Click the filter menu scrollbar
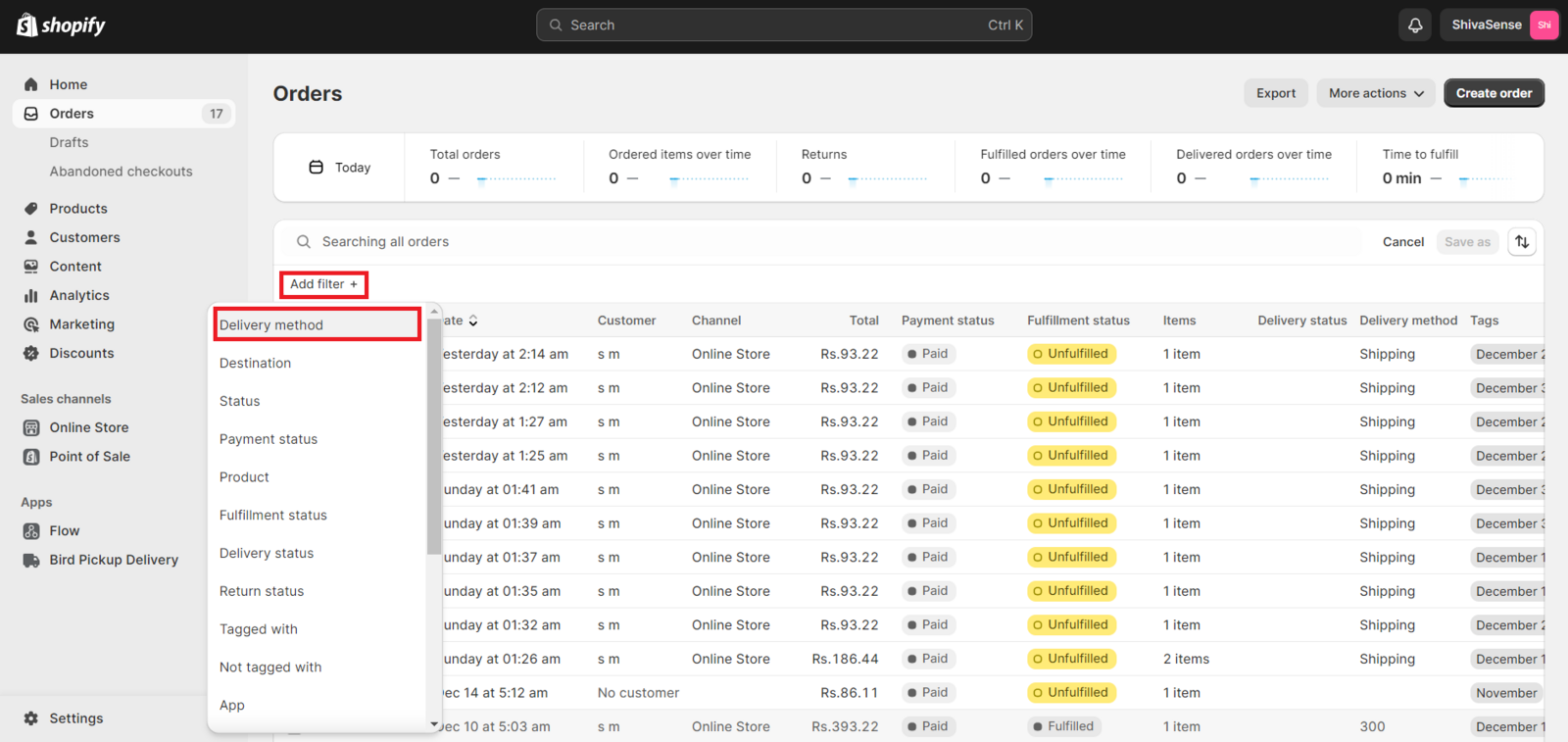This screenshot has width=1568, height=742. point(434,436)
